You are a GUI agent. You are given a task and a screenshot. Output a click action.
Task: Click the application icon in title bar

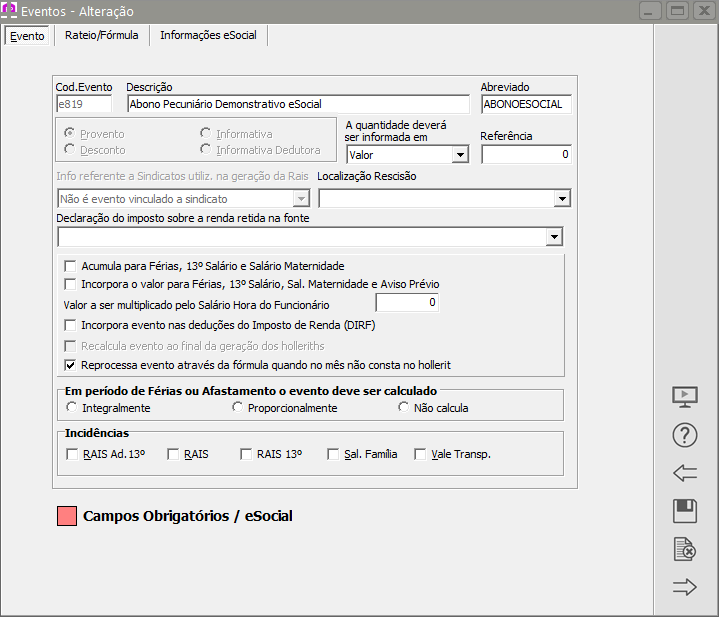pyautogui.click(x=10, y=11)
